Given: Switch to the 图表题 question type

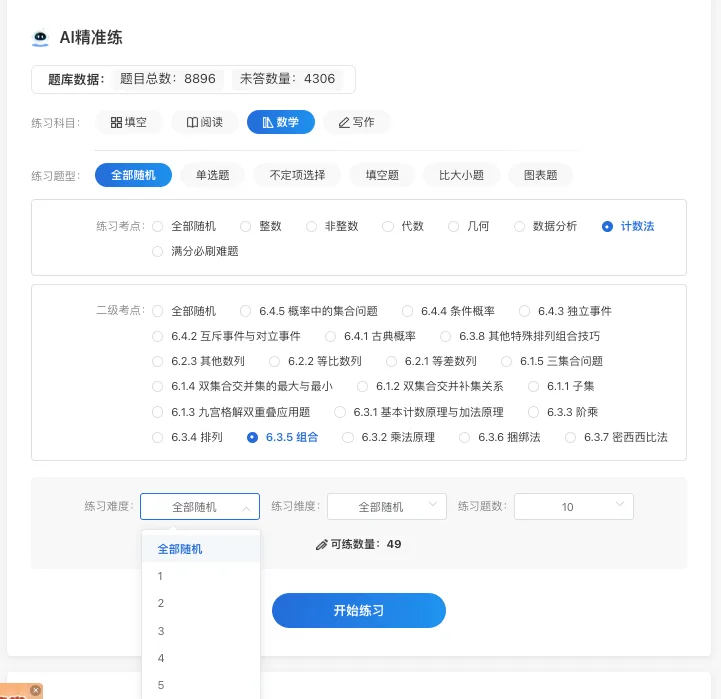Looking at the screenshot, I should point(540,175).
